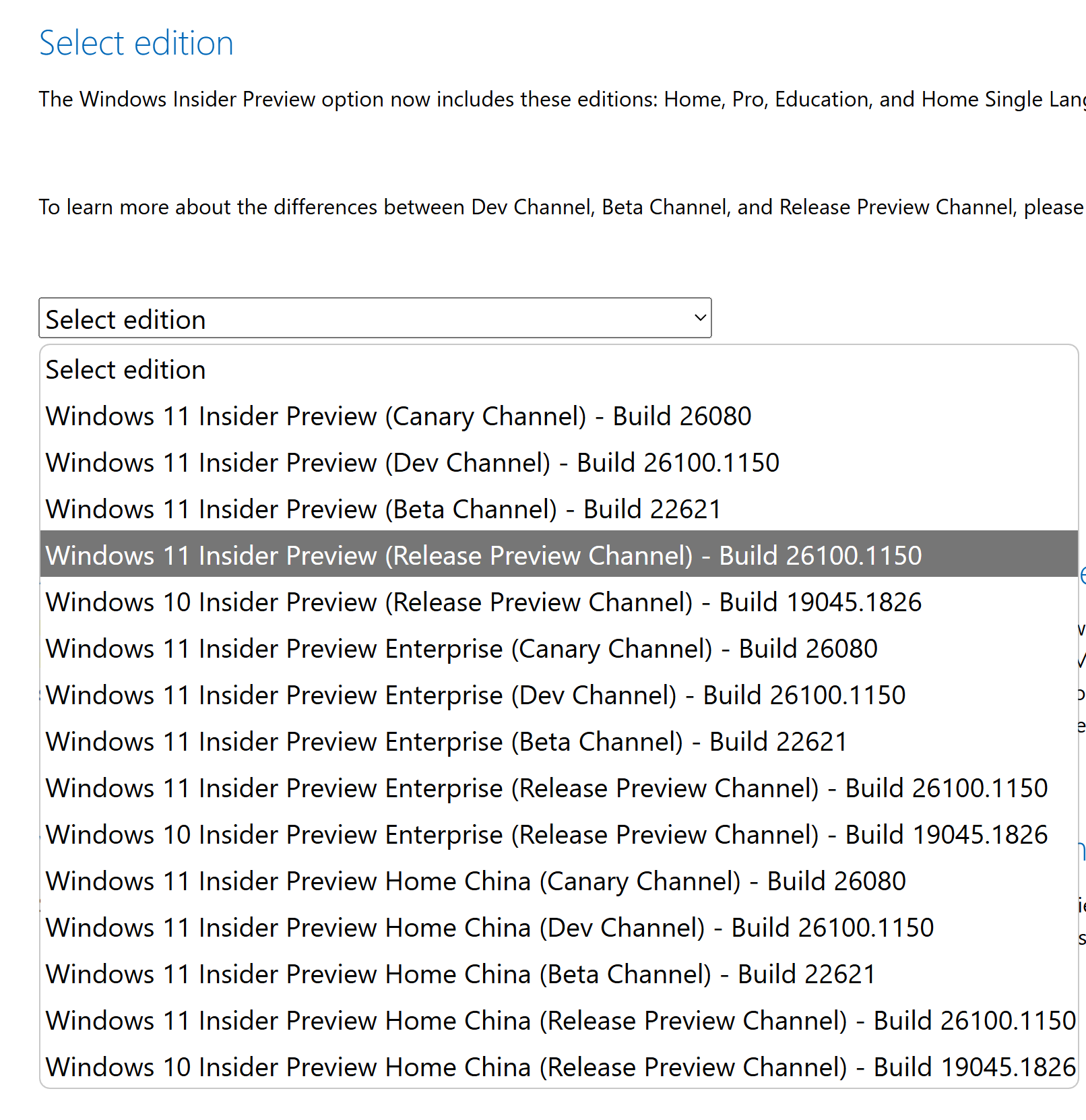1086x1120 pixels.
Task: Select Windows 11 Beta Channel Build 22621
Action: coord(558,509)
